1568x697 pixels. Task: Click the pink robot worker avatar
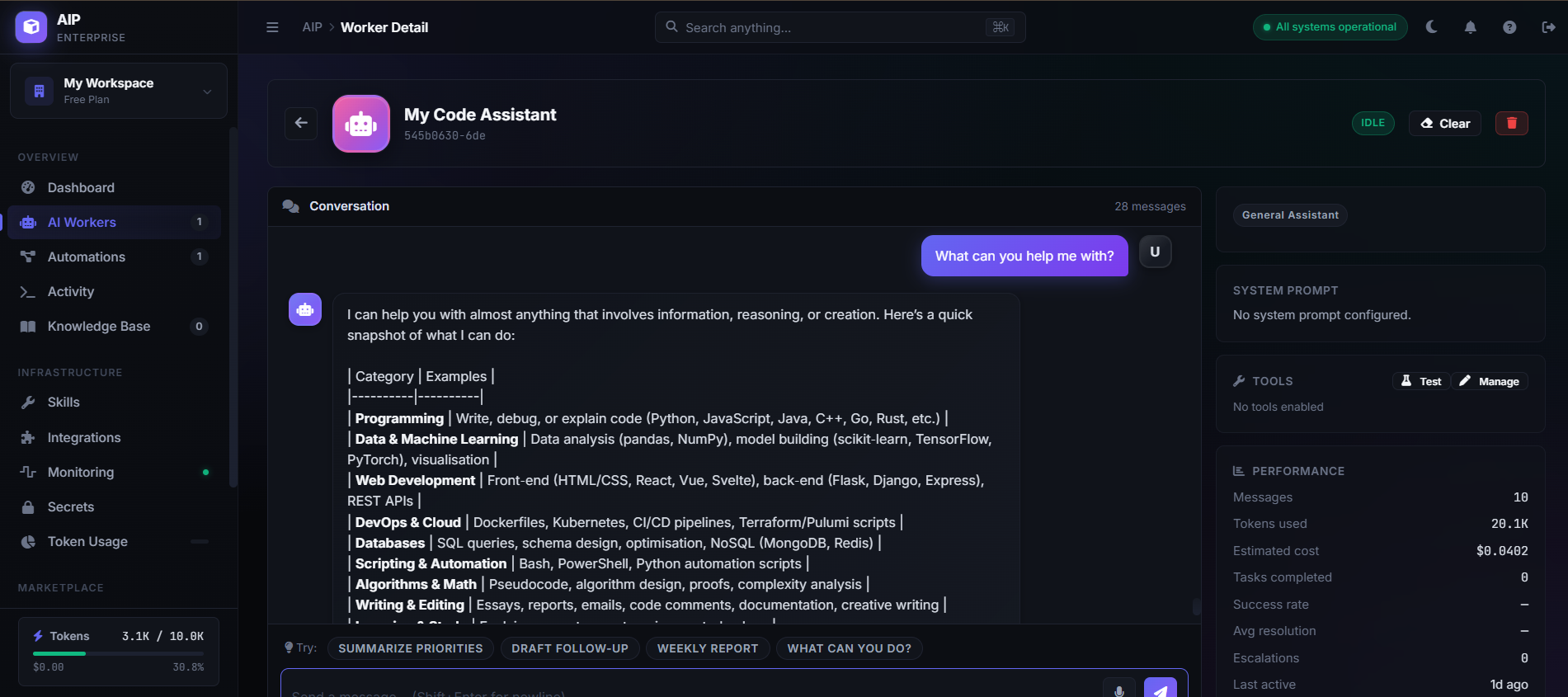point(361,124)
